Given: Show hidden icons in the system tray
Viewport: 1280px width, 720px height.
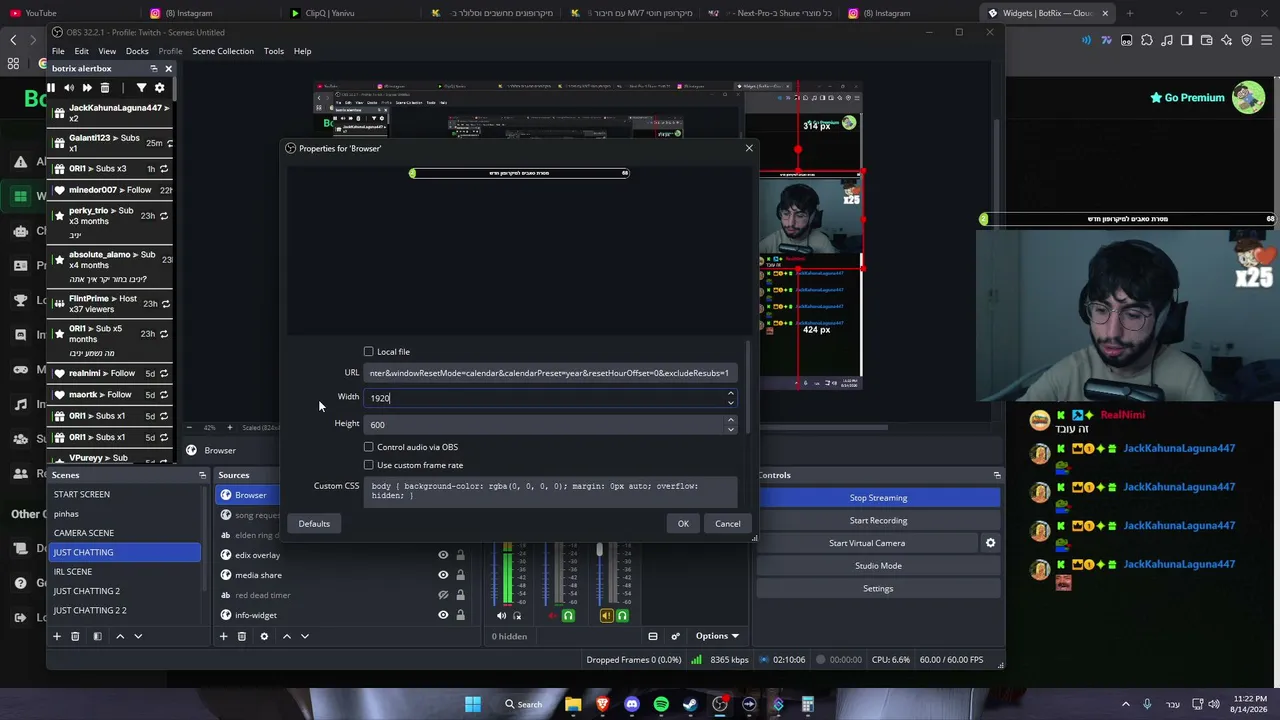Looking at the screenshot, I should pyautogui.click(x=1125, y=704).
